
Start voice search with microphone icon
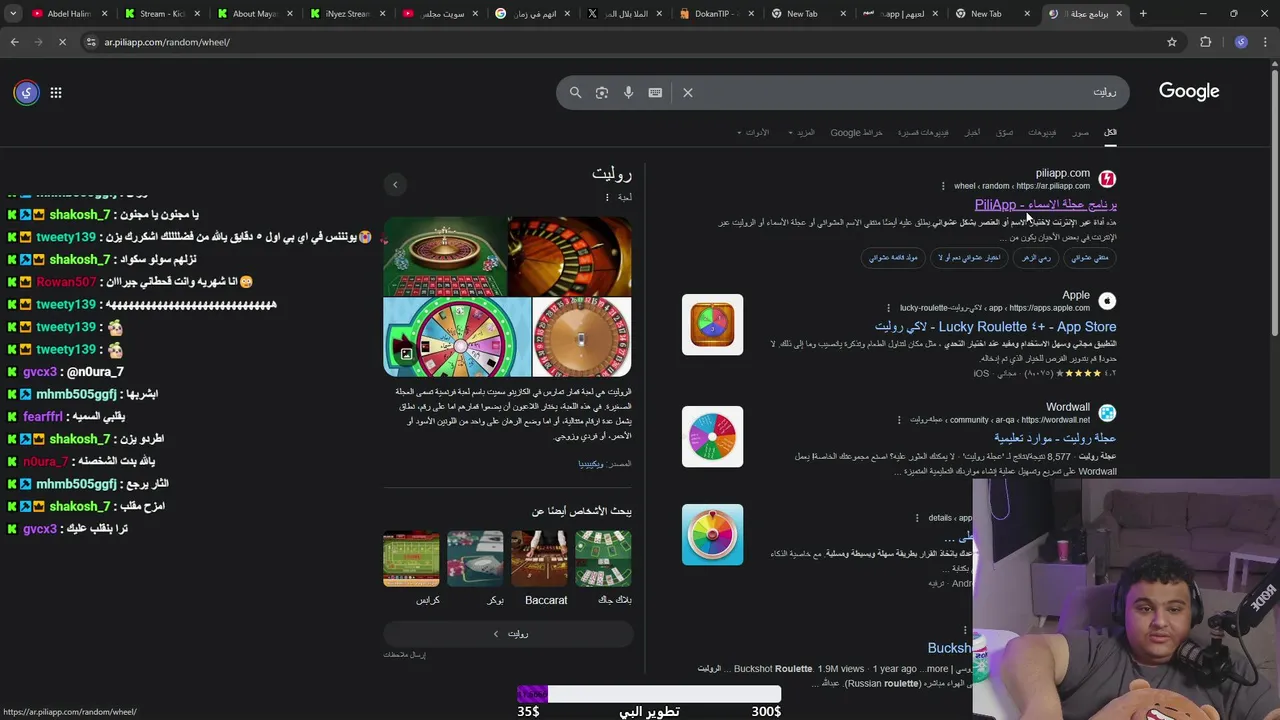pos(629,92)
